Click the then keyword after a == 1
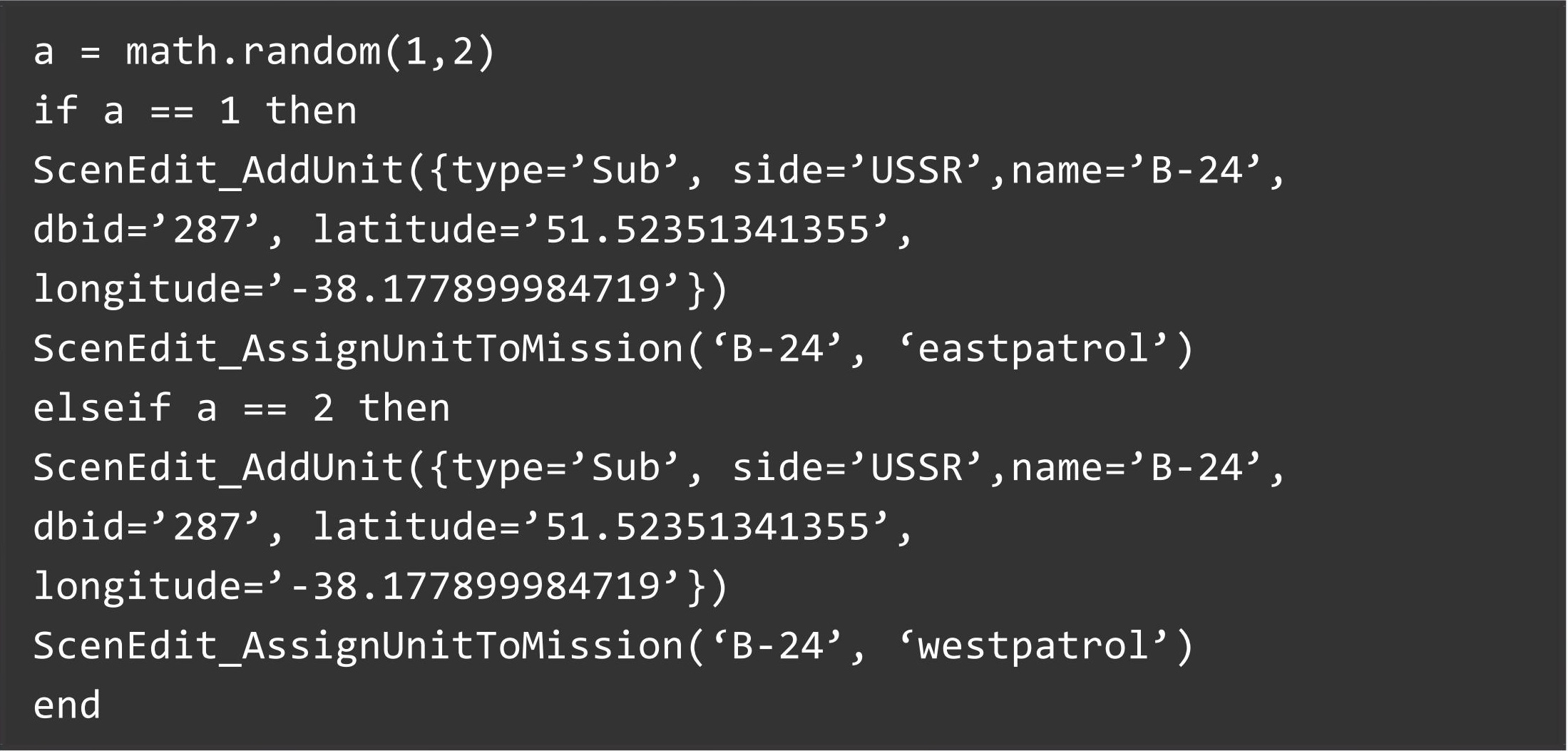The image size is (1568, 751). click(x=311, y=111)
